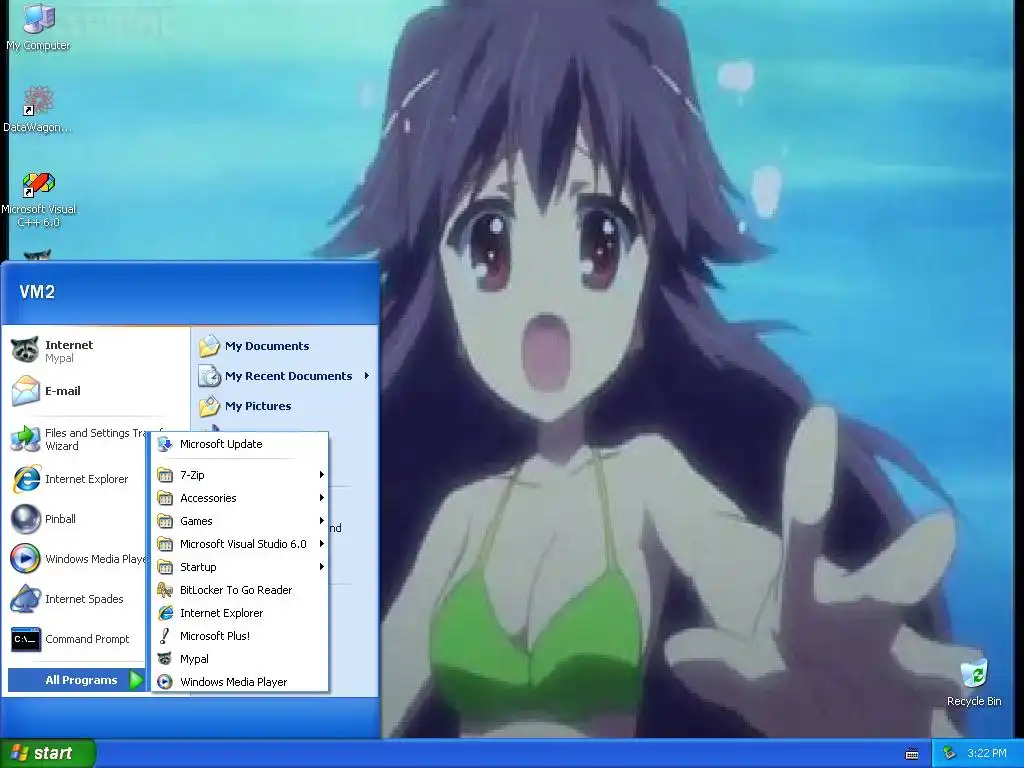1024x768 pixels.
Task: Click the Mypal raccoon icon next to Internet
Action: [x=25, y=351]
